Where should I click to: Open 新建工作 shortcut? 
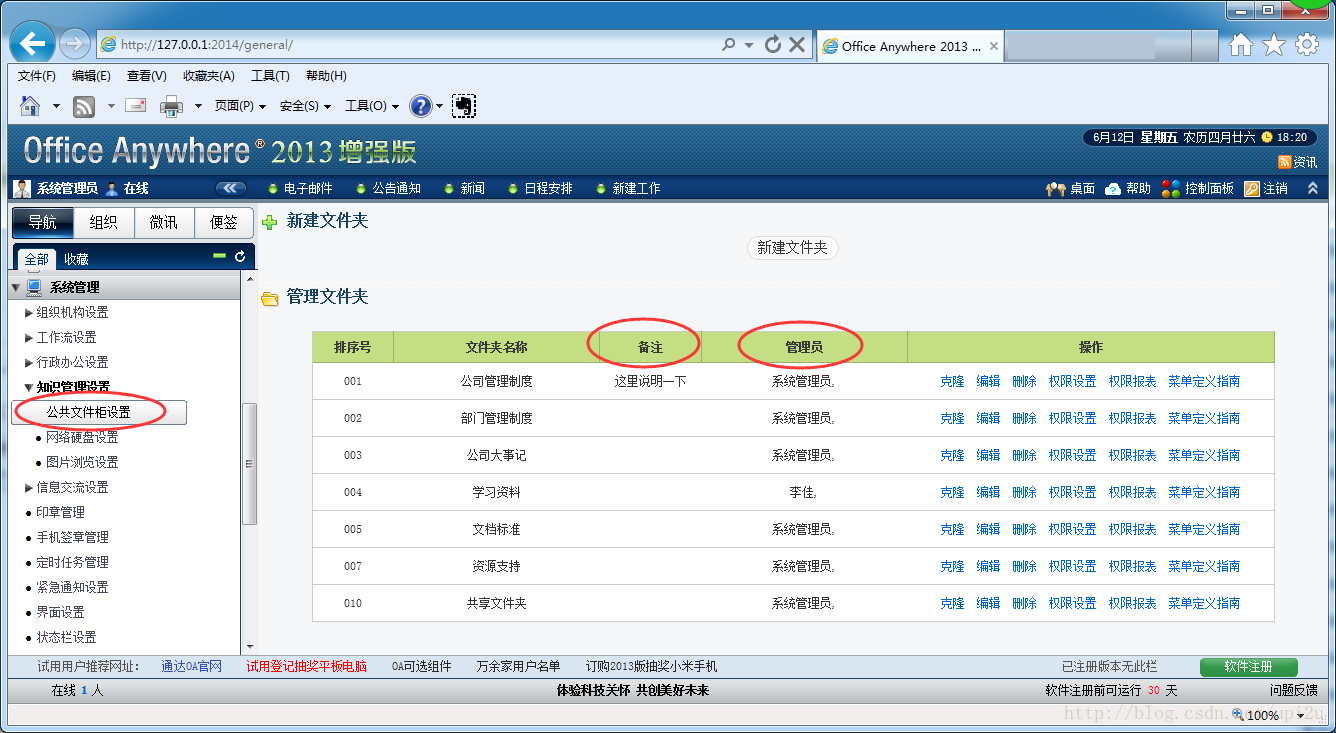[628, 188]
